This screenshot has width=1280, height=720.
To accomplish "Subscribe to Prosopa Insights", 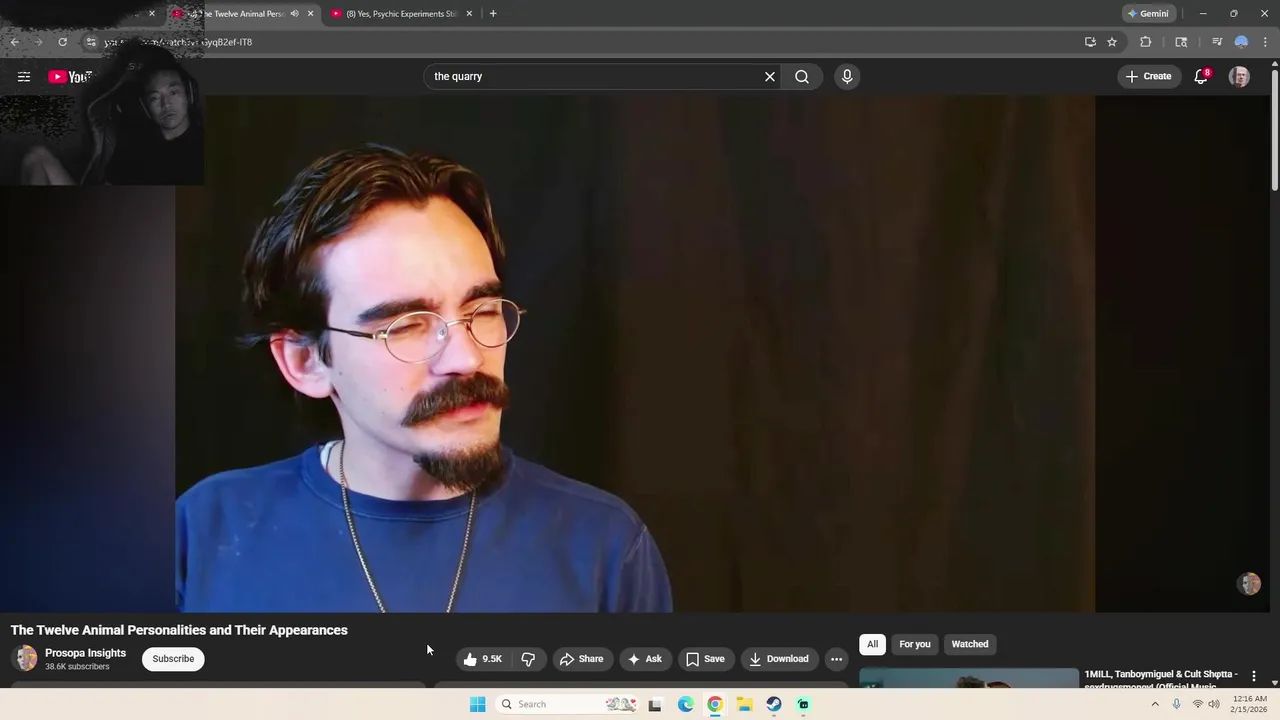I will [x=173, y=659].
